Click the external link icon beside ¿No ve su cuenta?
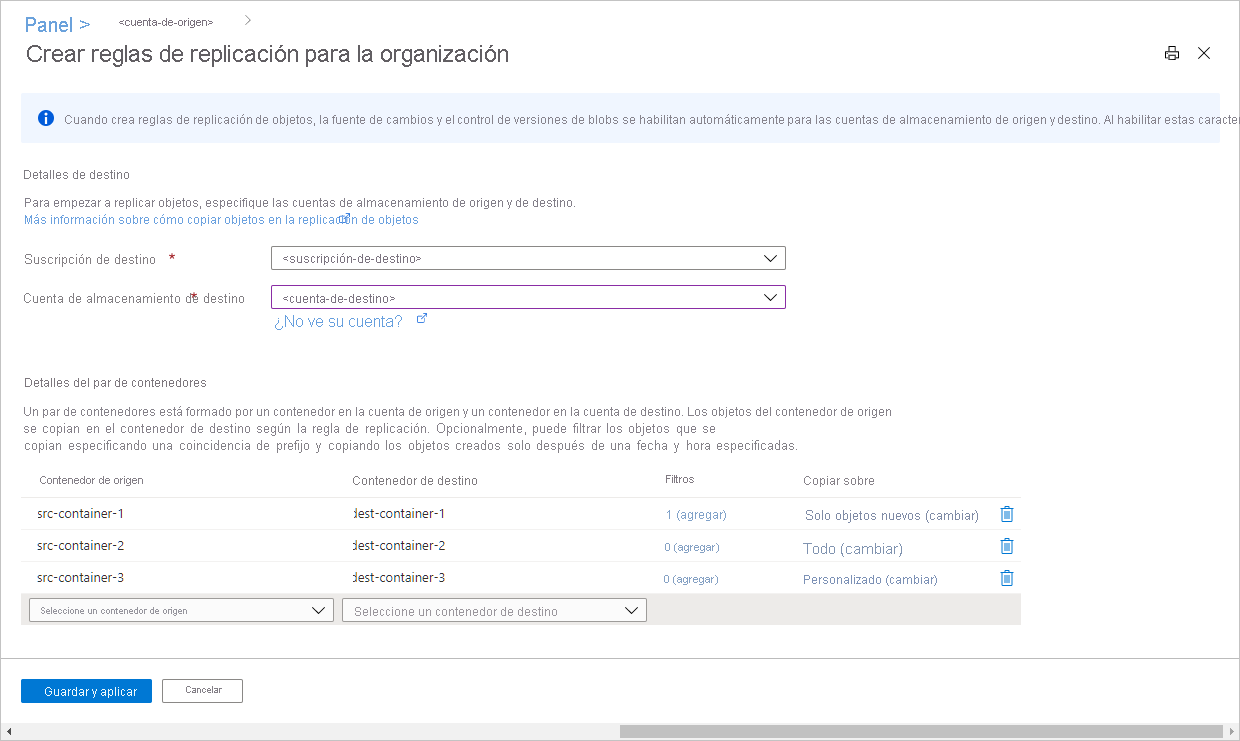Screen dimensions: 1240x741 [420, 318]
